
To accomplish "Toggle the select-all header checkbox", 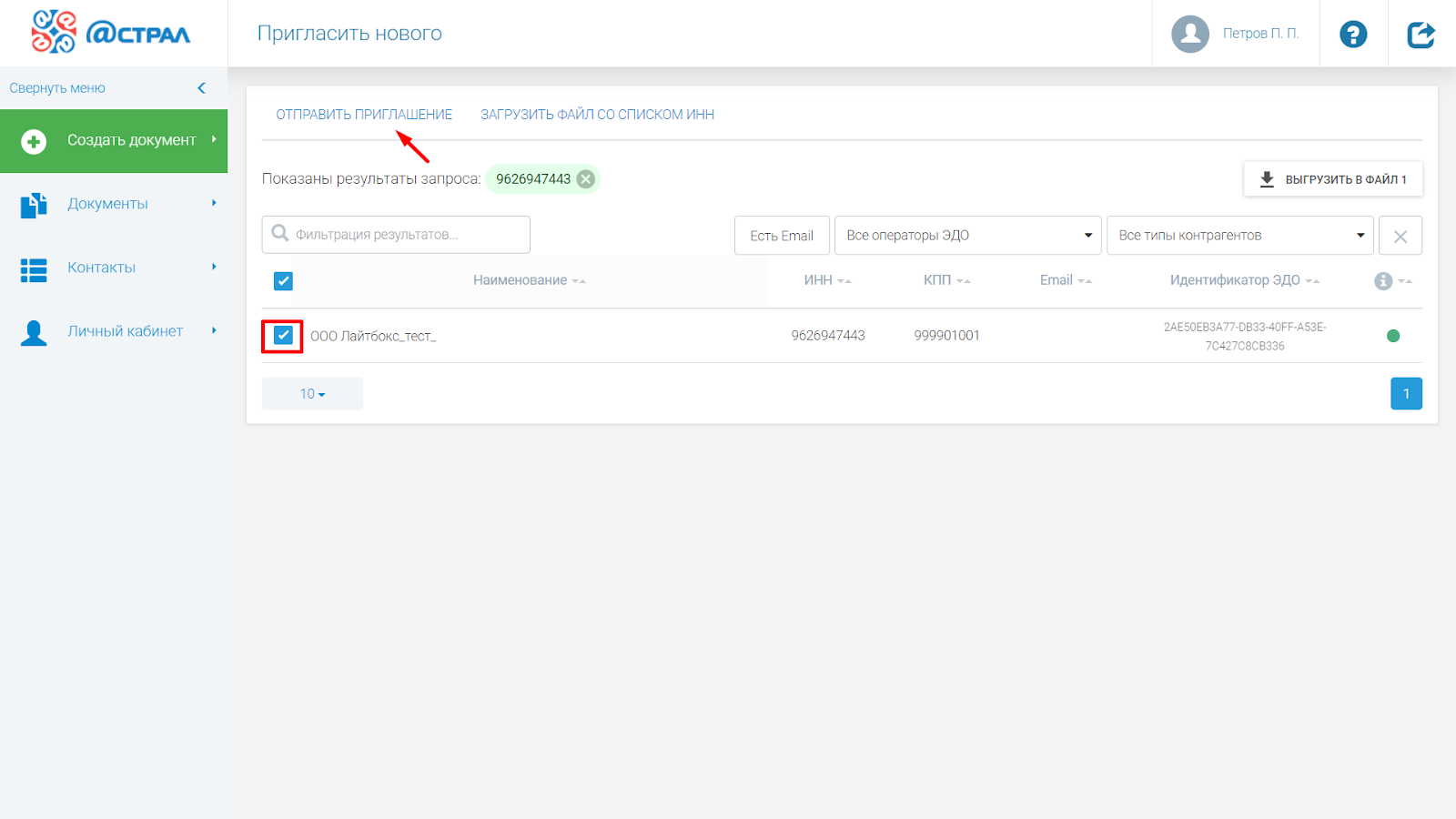I will coord(283,281).
